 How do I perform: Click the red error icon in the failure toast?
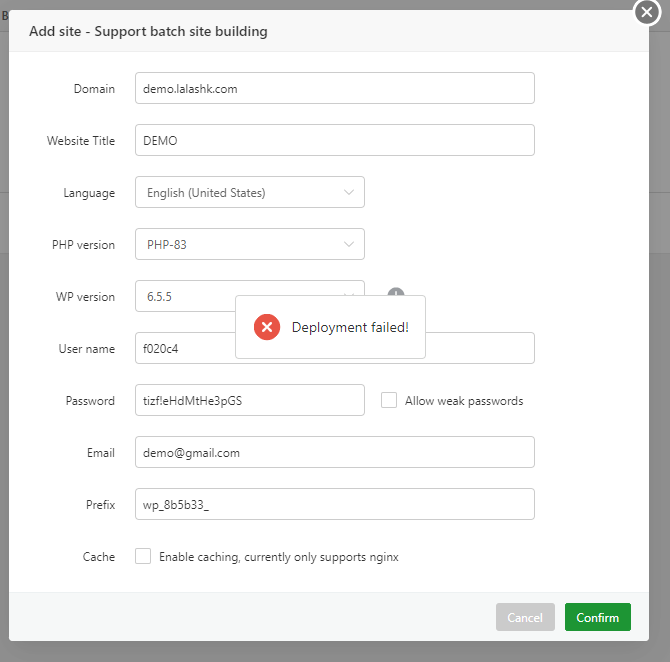click(266, 327)
